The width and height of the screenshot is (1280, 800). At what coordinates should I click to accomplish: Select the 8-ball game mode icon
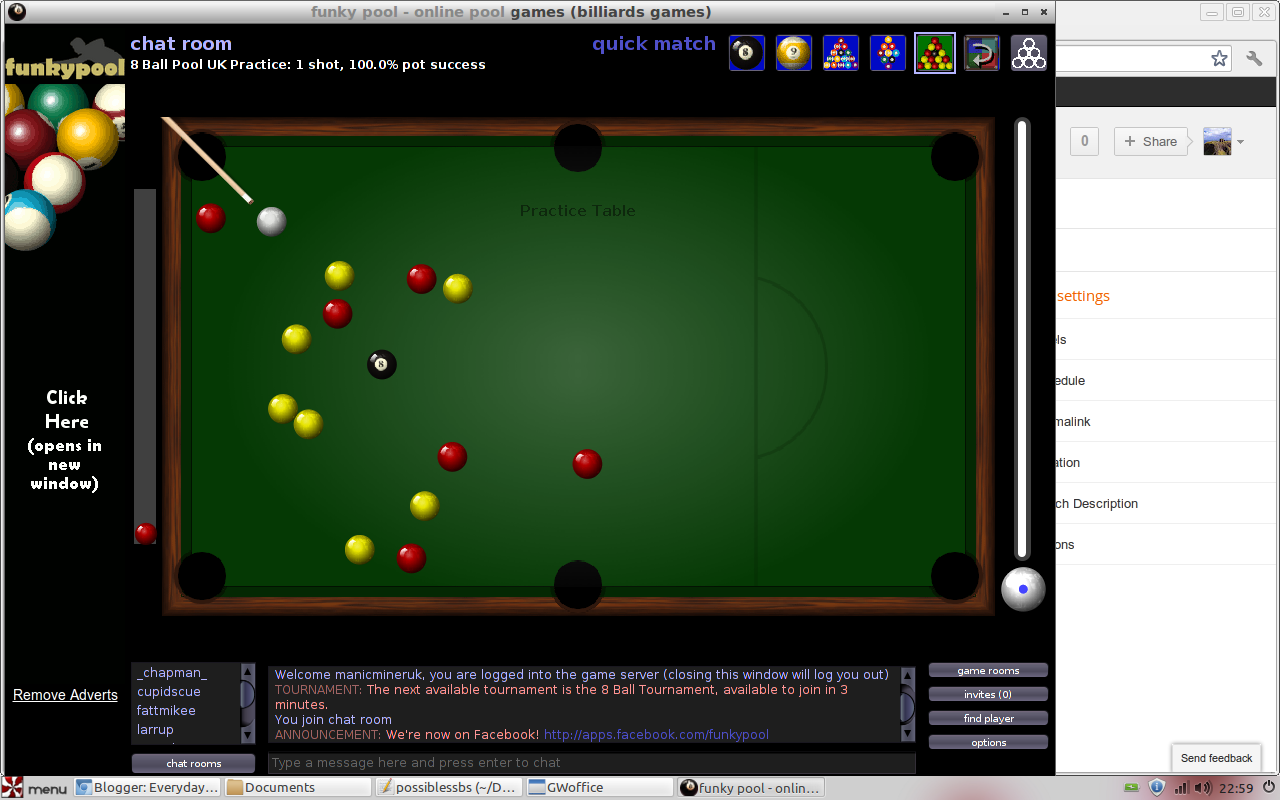tap(746, 53)
